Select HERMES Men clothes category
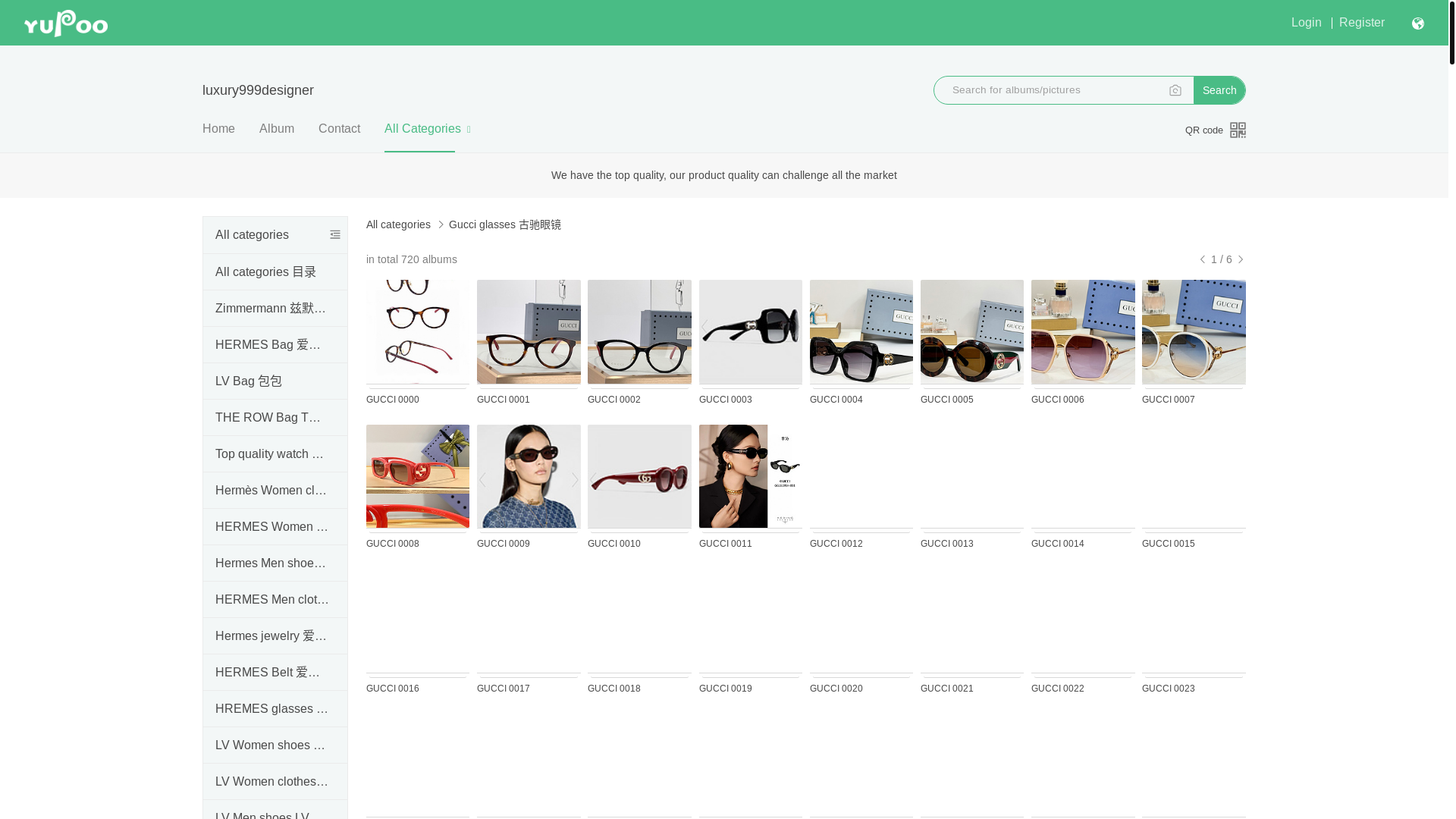Image resolution: width=1456 pixels, height=819 pixels. [x=275, y=600]
